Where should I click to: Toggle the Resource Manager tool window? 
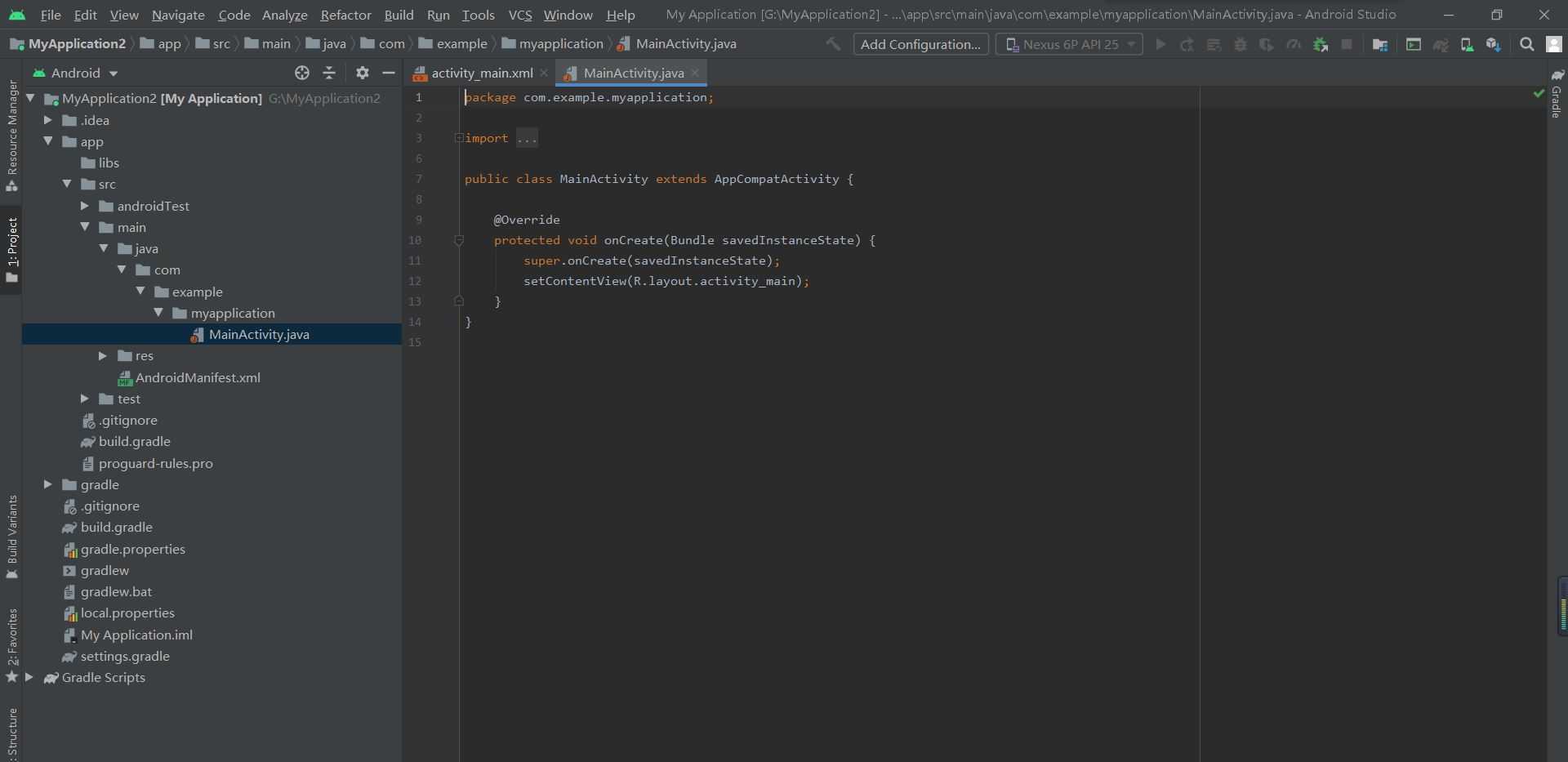(11, 136)
